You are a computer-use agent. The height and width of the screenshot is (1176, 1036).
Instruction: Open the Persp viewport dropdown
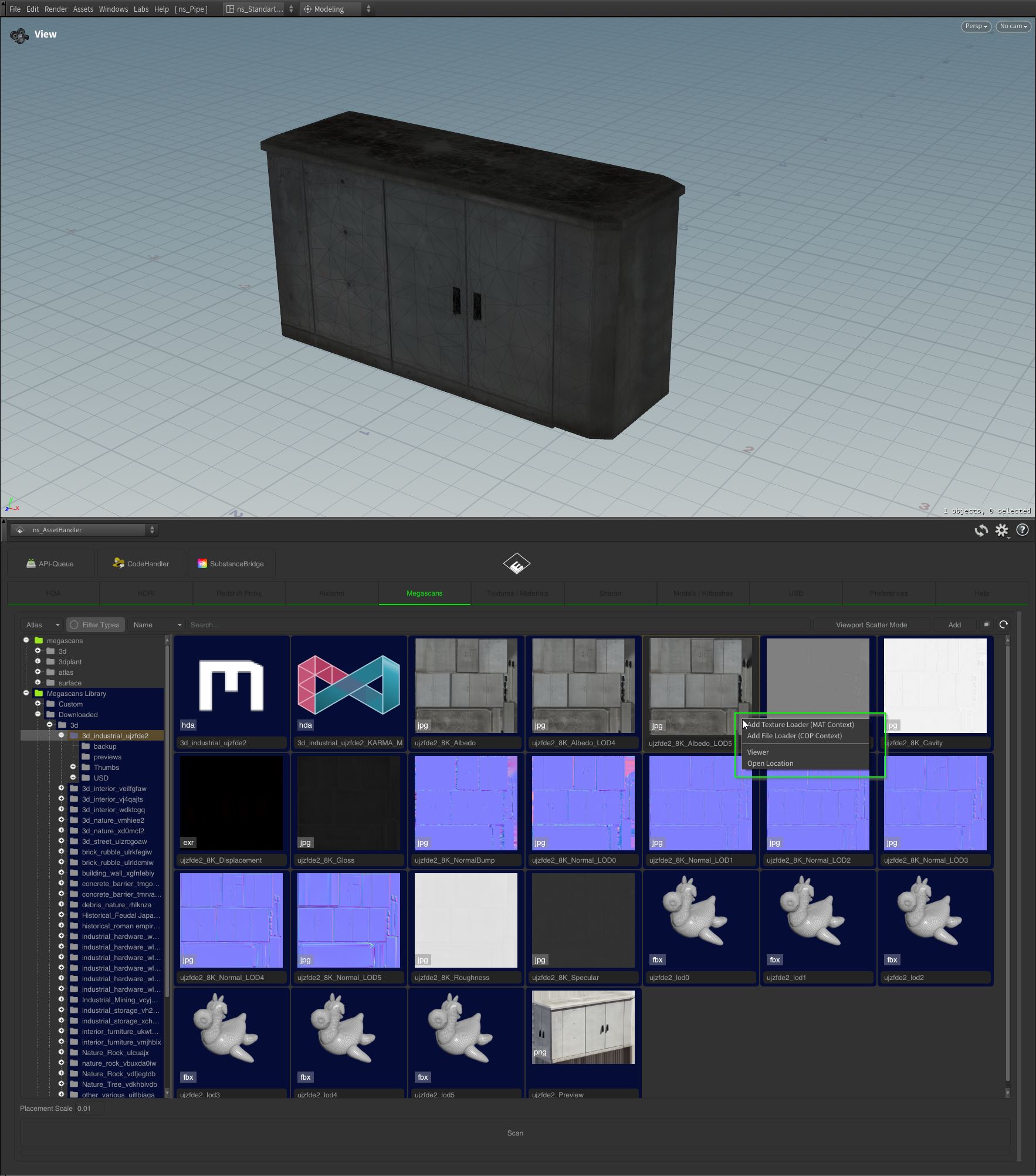(976, 26)
